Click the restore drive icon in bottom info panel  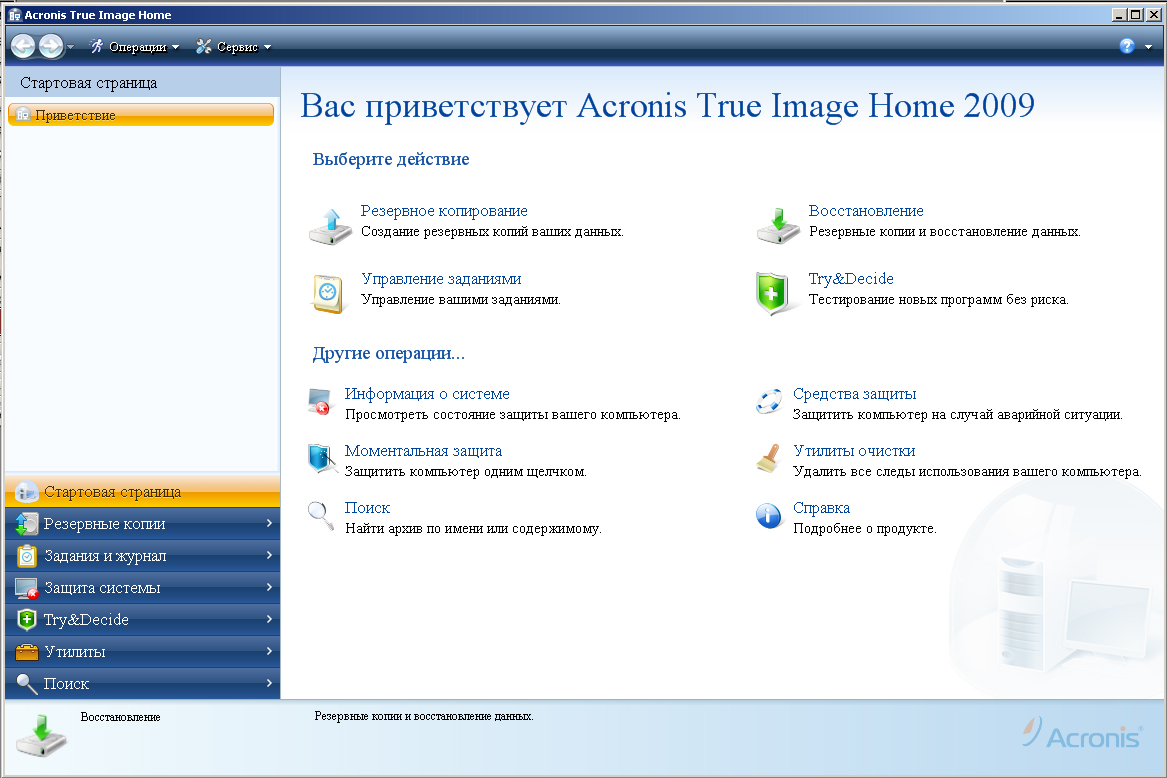[41, 736]
